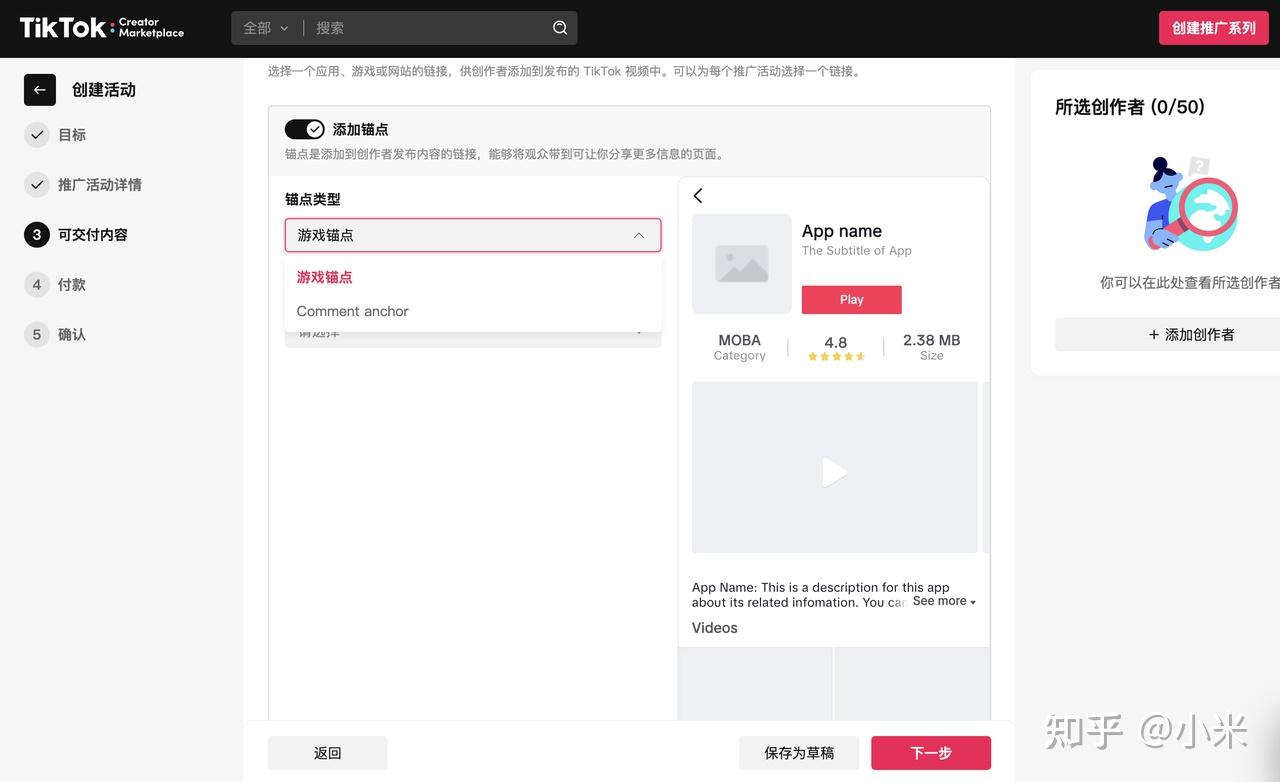Click the App name placeholder image icon
The height and width of the screenshot is (782, 1280).
(741, 263)
